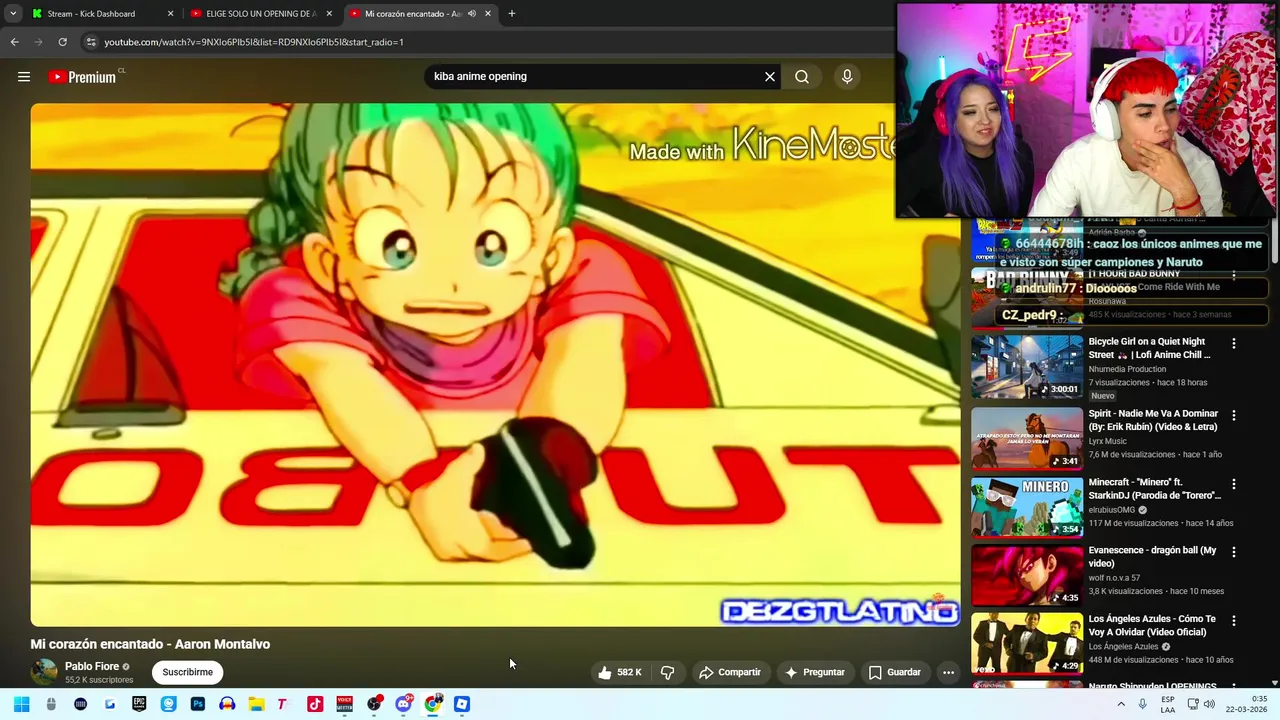Open Discord from the taskbar
This screenshot has height=720, width=1280.
pos(403,704)
